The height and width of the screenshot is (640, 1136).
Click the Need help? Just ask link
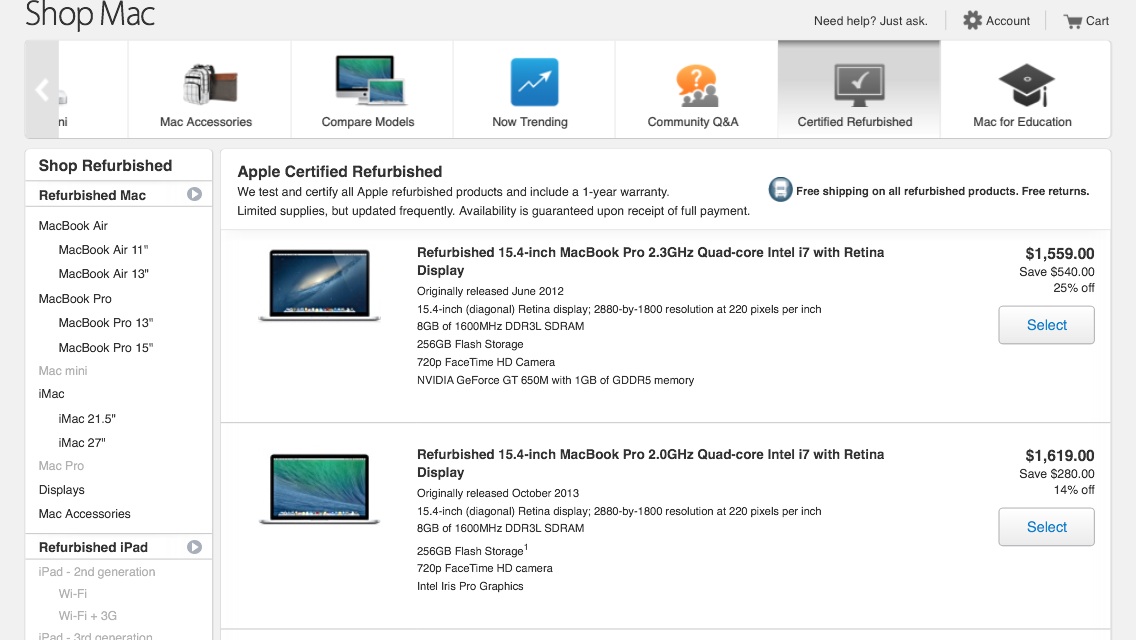pos(870,21)
